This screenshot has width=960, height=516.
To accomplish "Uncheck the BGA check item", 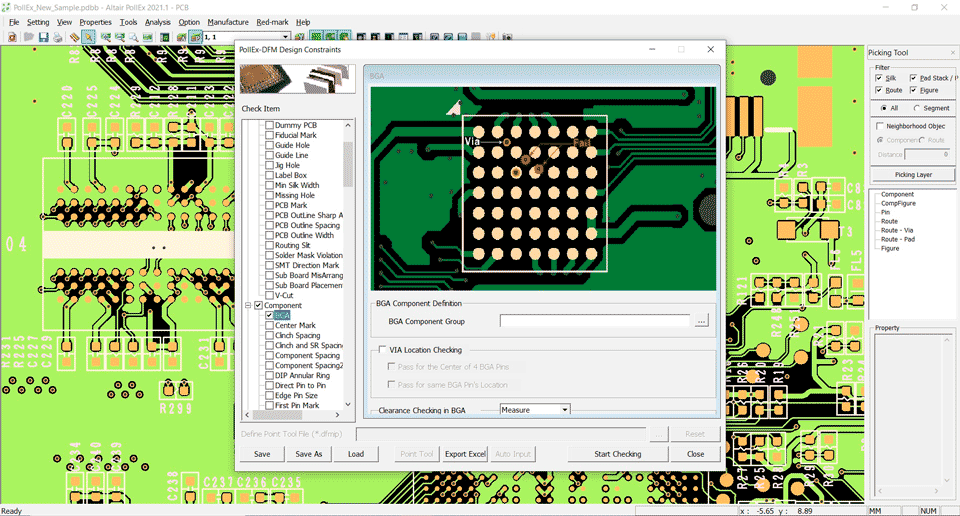I will coord(269,315).
